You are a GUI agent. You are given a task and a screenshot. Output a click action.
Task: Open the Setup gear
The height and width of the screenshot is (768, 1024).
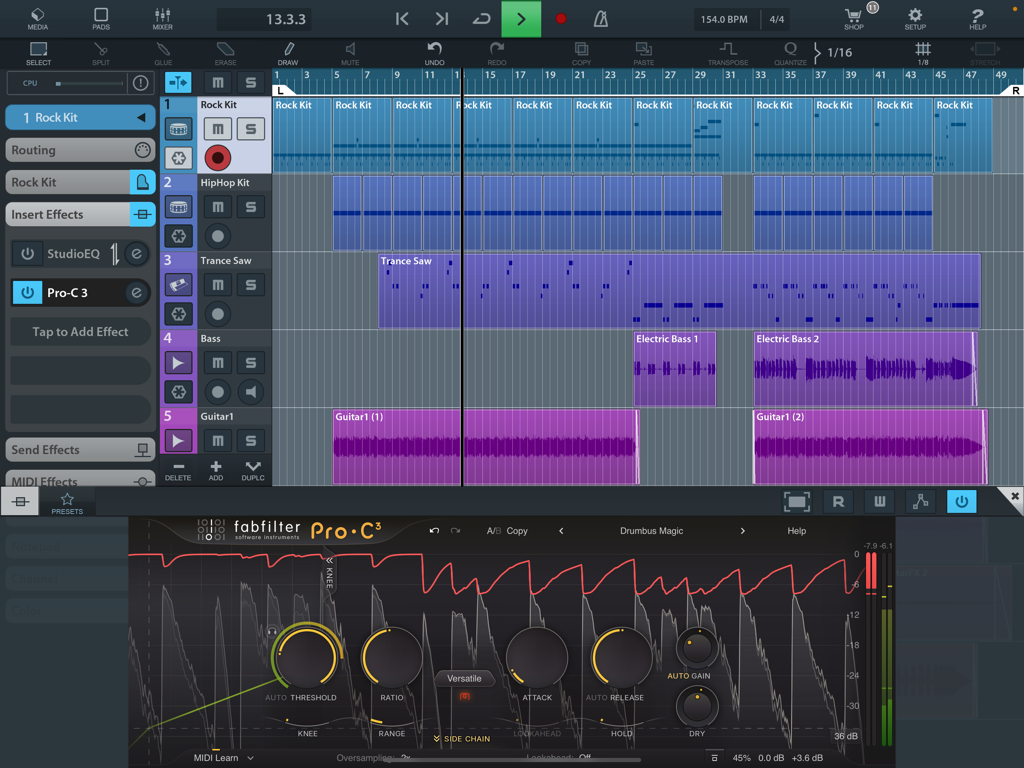point(915,18)
